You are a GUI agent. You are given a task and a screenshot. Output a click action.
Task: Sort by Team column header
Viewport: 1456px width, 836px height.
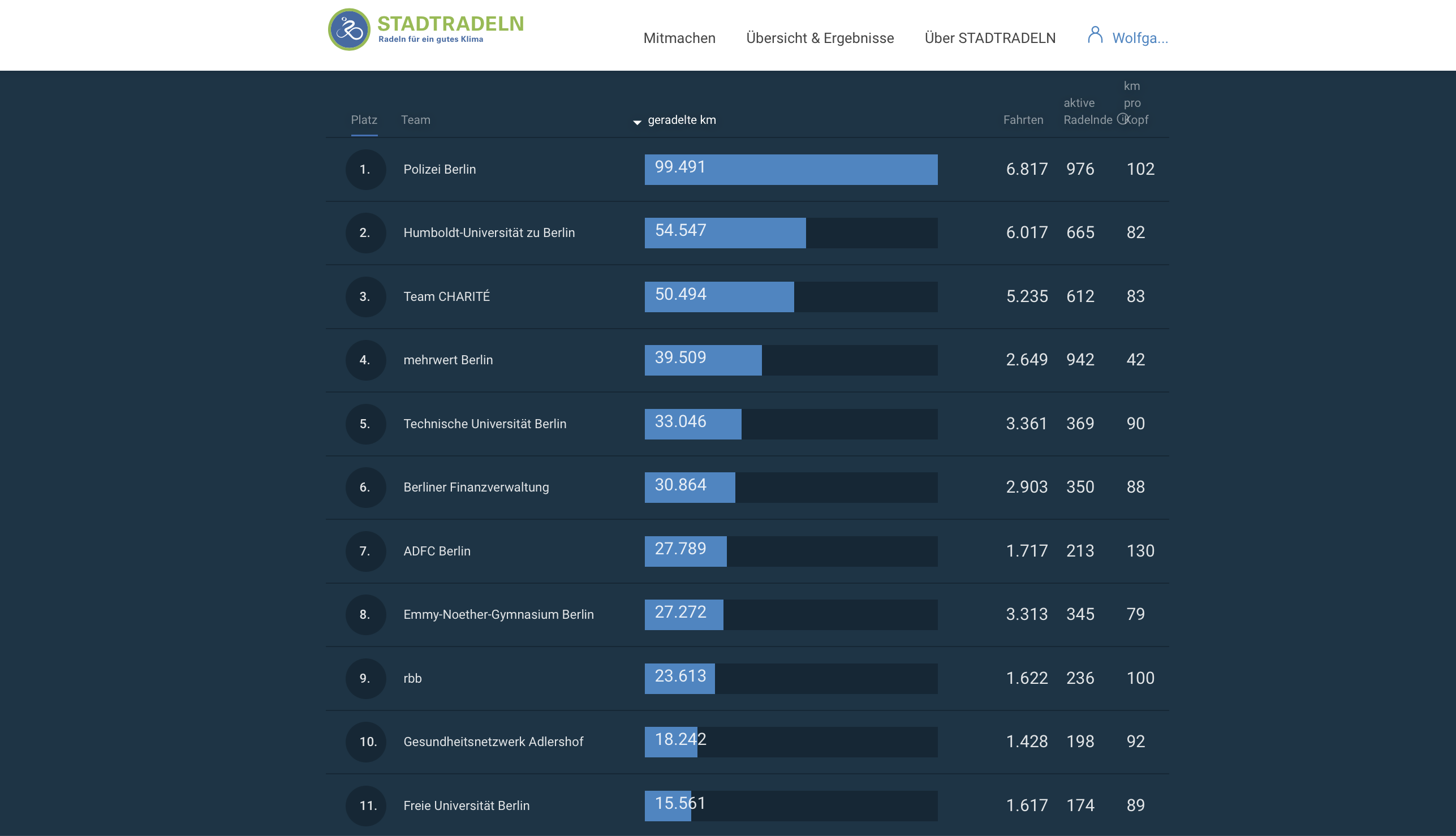[x=415, y=119]
